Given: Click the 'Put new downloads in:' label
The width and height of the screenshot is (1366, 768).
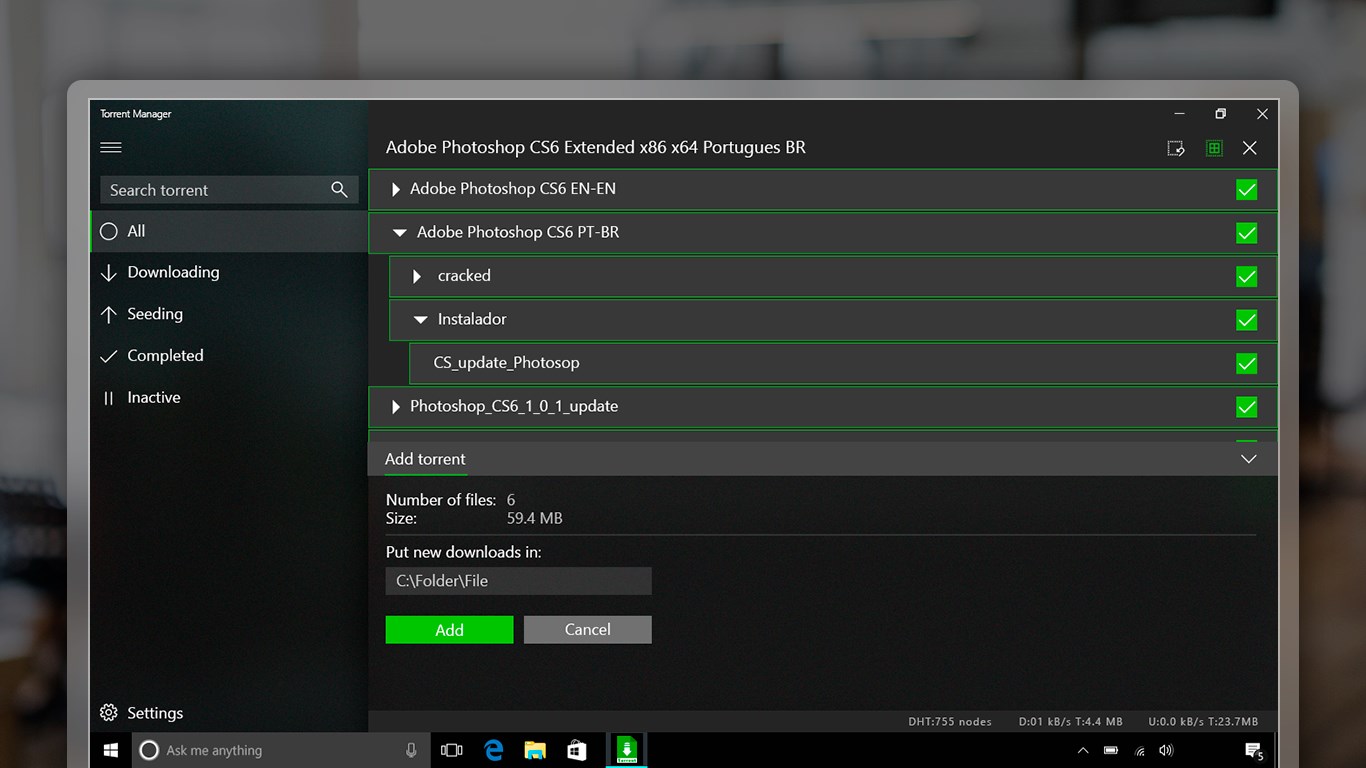Looking at the screenshot, I should (464, 552).
